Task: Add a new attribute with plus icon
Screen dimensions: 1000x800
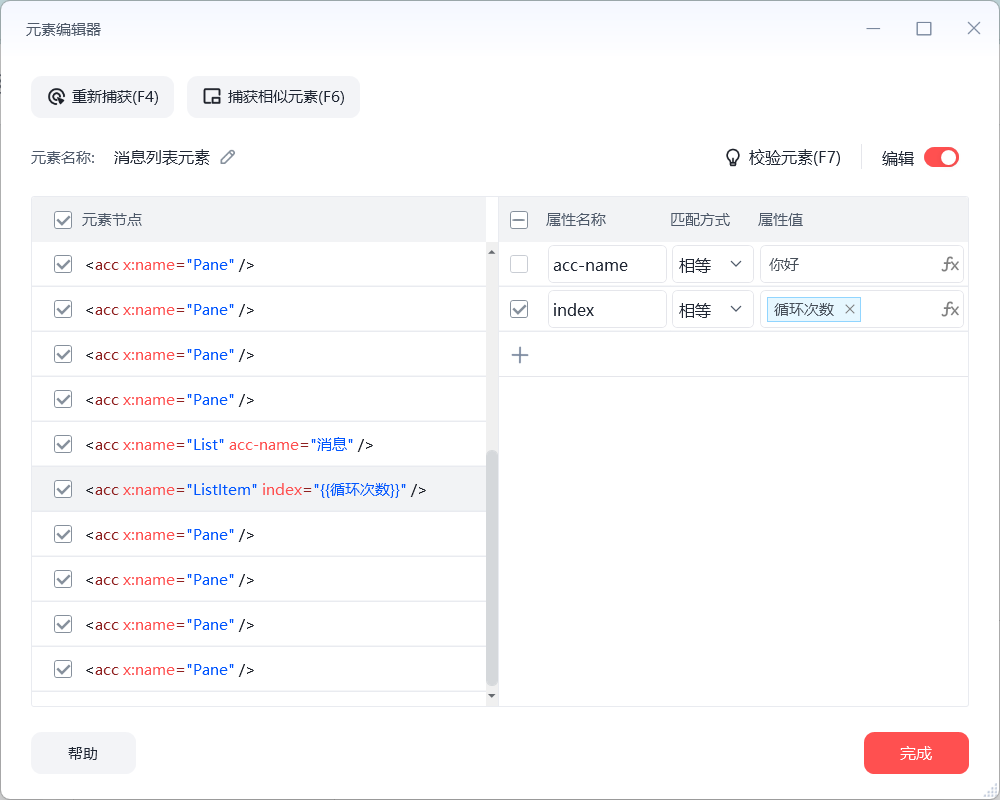Action: pos(520,355)
